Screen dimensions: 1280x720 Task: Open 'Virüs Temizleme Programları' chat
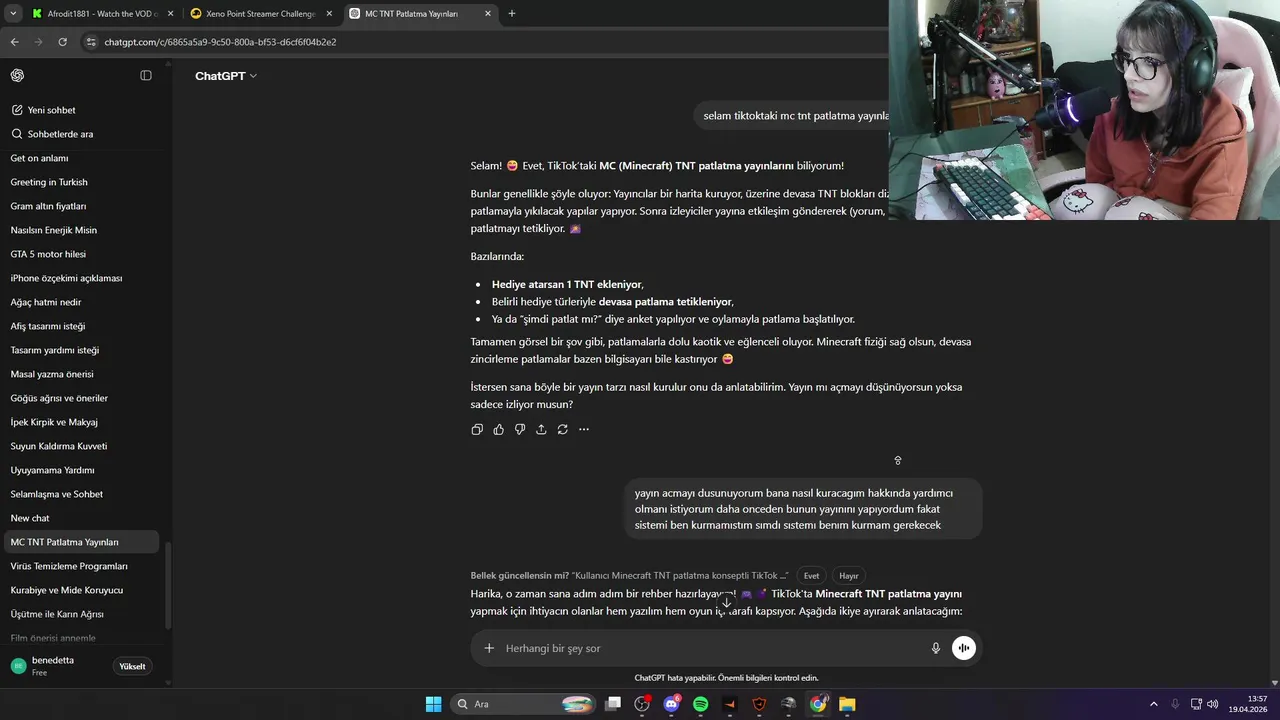[x=82, y=566]
